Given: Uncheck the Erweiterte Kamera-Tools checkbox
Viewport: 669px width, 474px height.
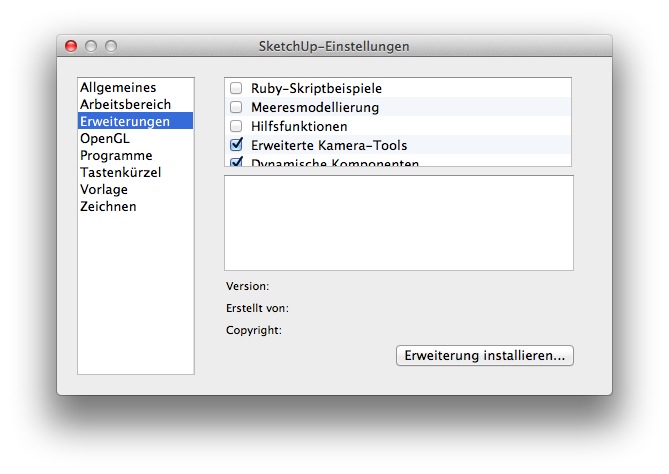Looking at the screenshot, I should coord(237,145).
